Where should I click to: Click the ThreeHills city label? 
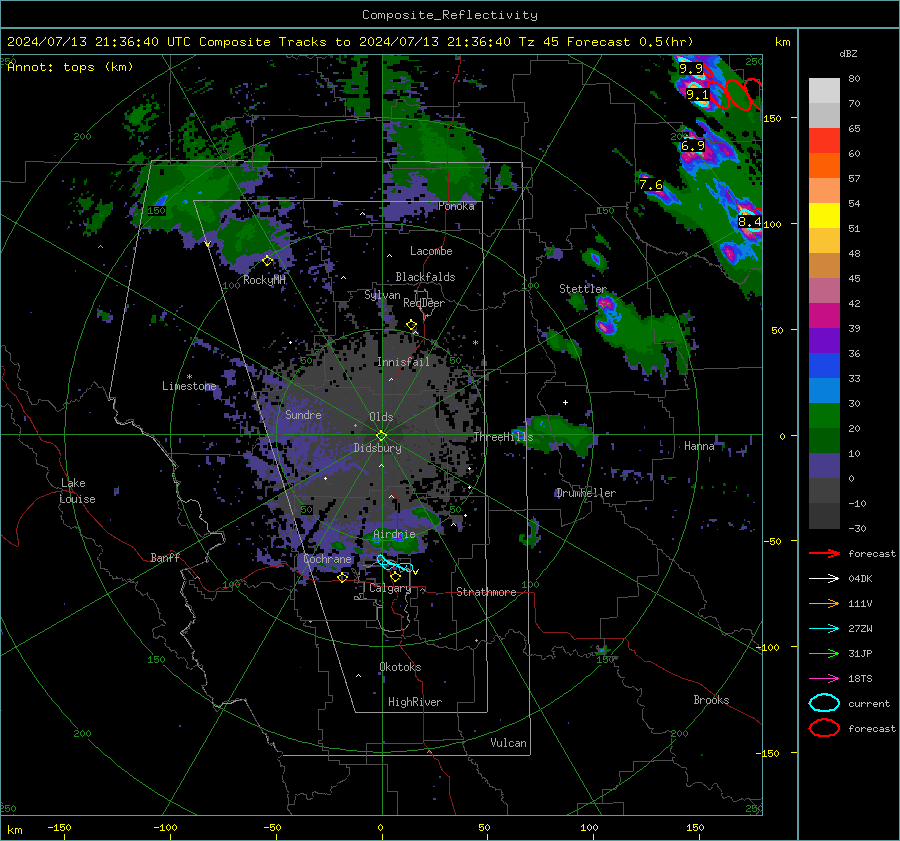pyautogui.click(x=503, y=437)
